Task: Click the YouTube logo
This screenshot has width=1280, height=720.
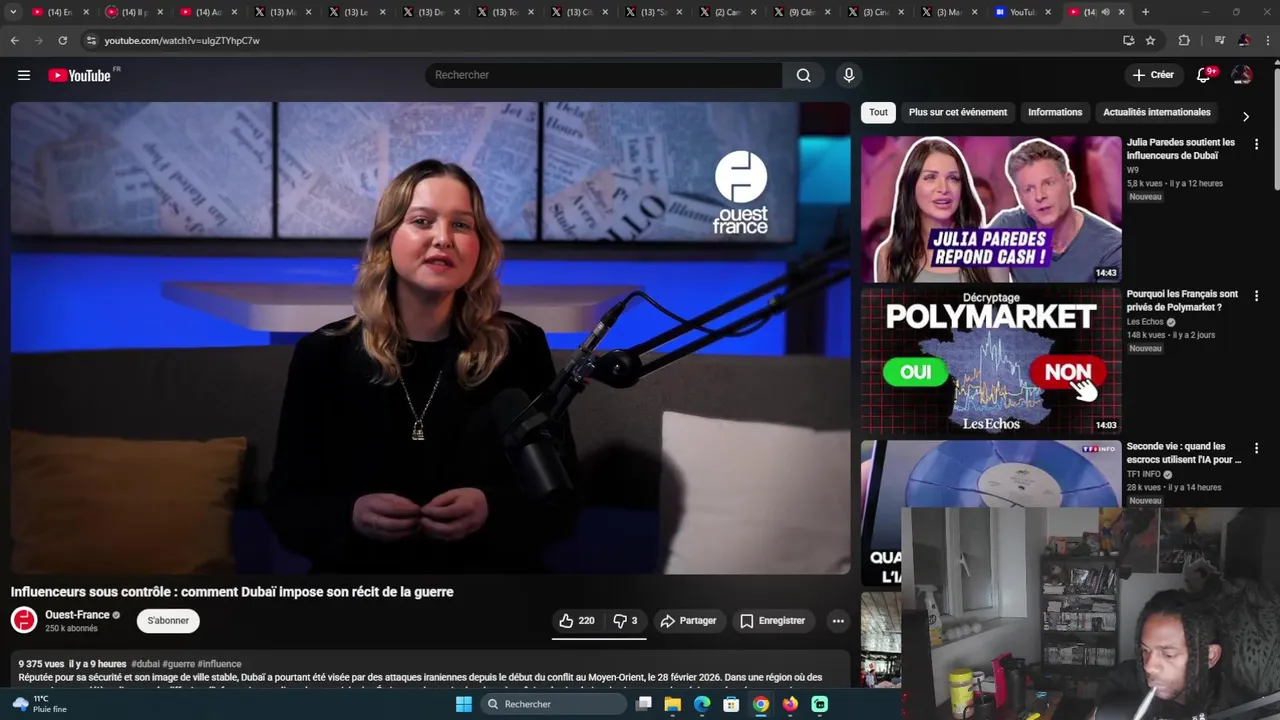Action: pos(79,75)
